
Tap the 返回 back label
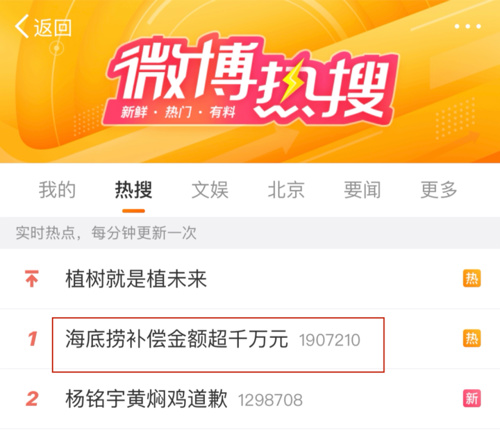point(53,27)
